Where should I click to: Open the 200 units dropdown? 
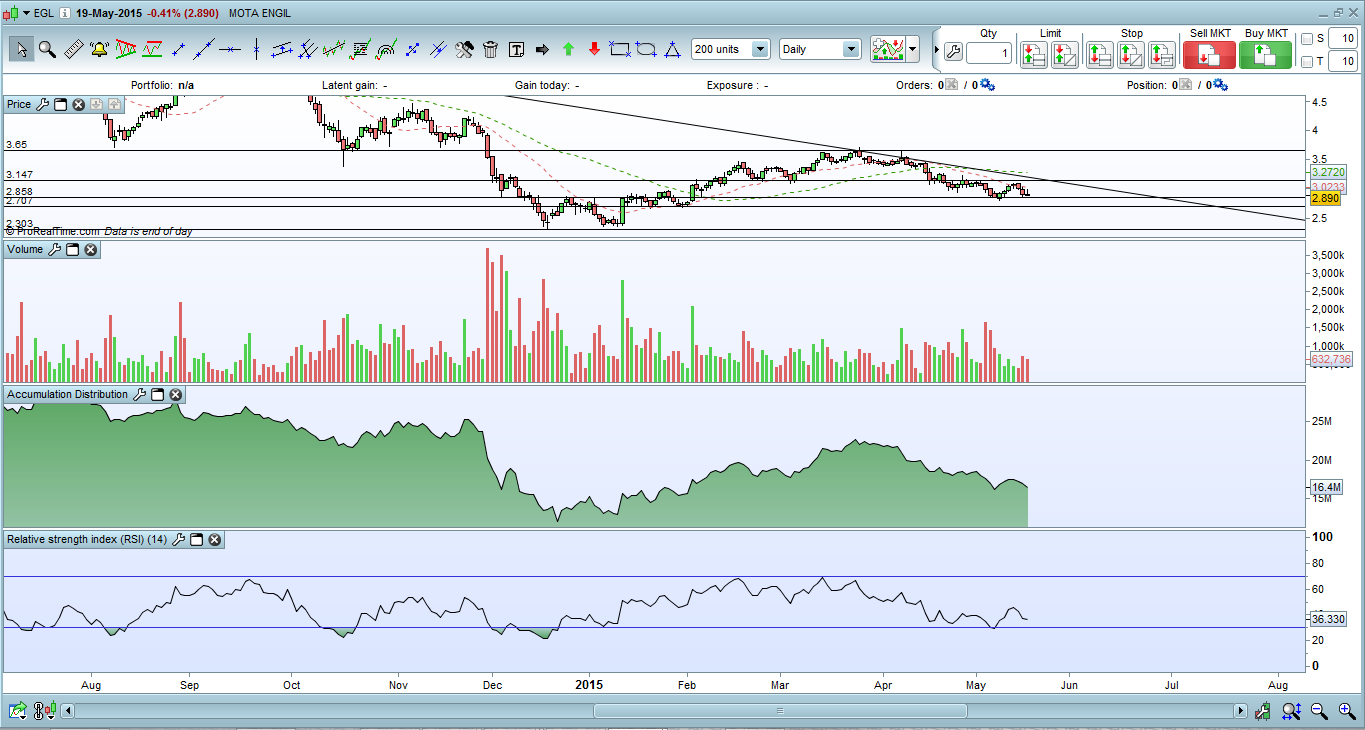[x=760, y=49]
